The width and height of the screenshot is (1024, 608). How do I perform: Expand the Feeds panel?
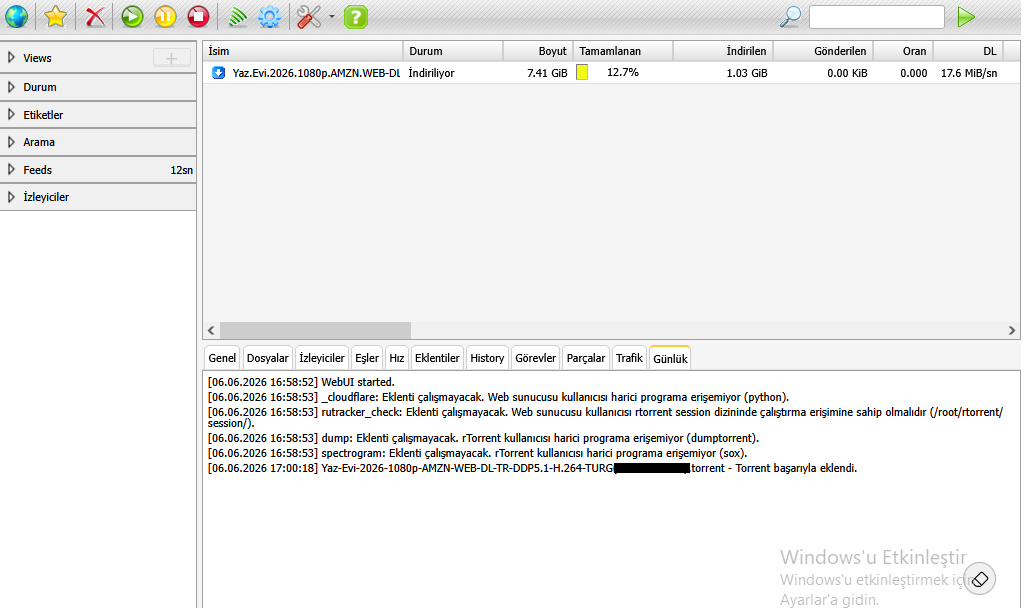(x=98, y=170)
